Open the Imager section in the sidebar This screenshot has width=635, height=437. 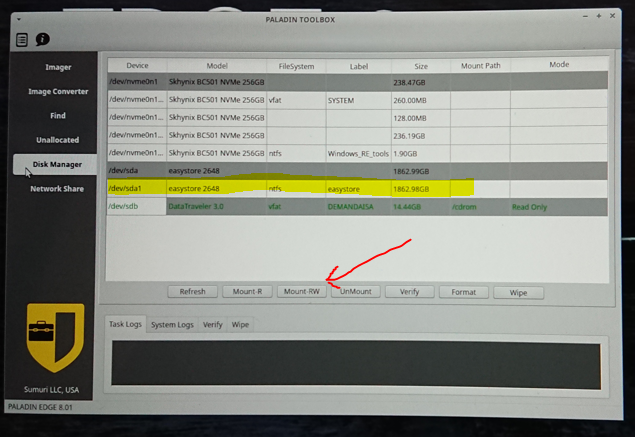pyautogui.click(x=58, y=67)
